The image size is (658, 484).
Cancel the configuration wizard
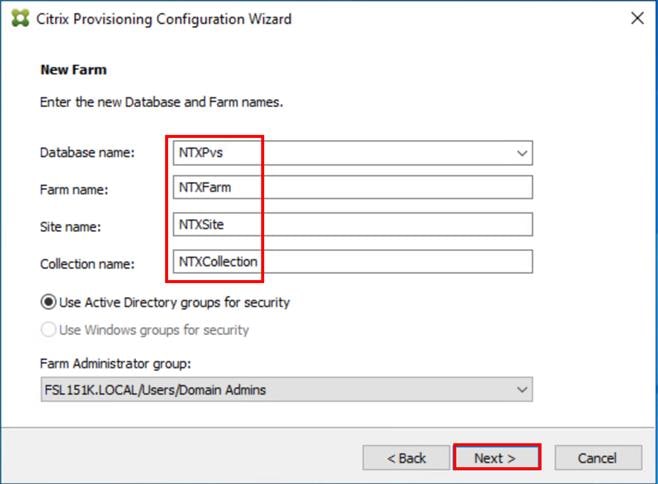(x=598, y=458)
